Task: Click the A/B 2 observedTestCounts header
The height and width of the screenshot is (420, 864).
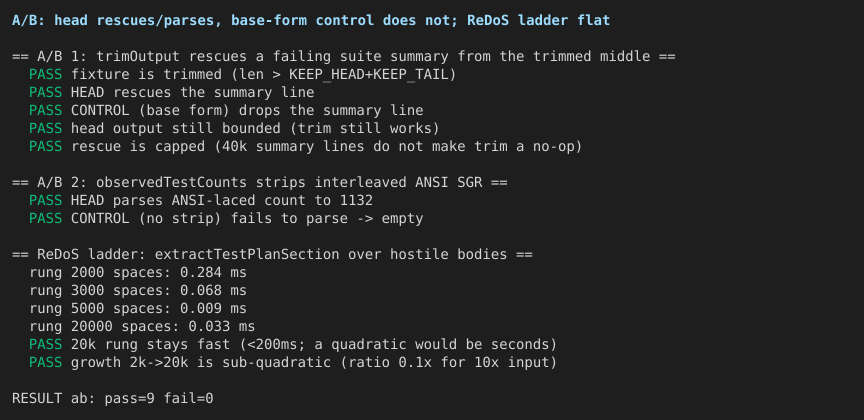Action: [260, 182]
